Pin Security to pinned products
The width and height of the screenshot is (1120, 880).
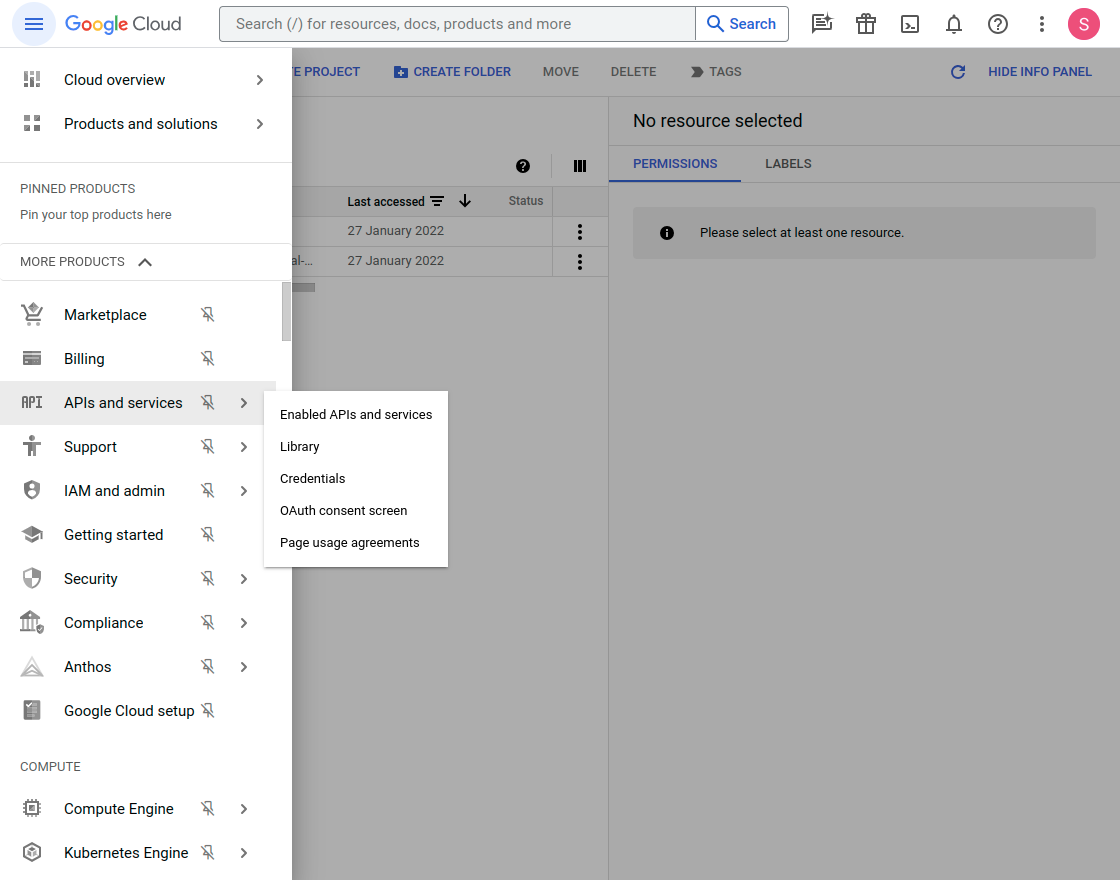pos(207,579)
